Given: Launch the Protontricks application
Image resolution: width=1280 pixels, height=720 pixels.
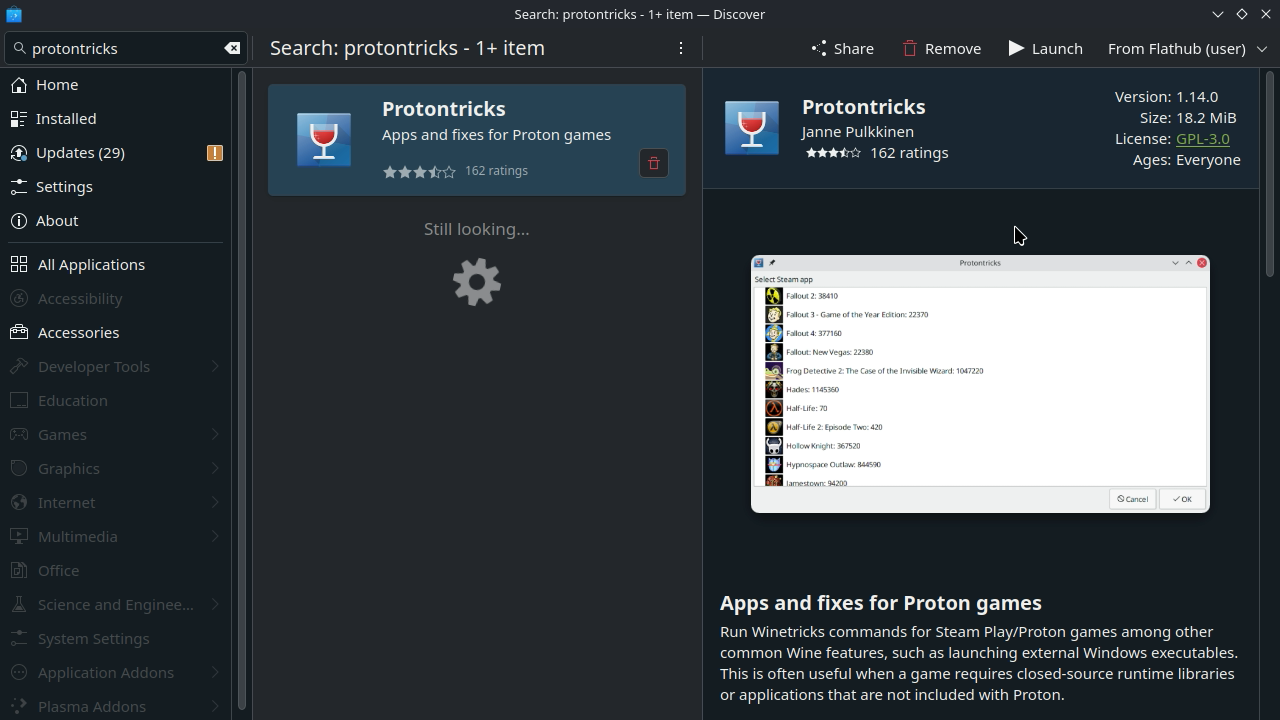Looking at the screenshot, I should click(1045, 48).
